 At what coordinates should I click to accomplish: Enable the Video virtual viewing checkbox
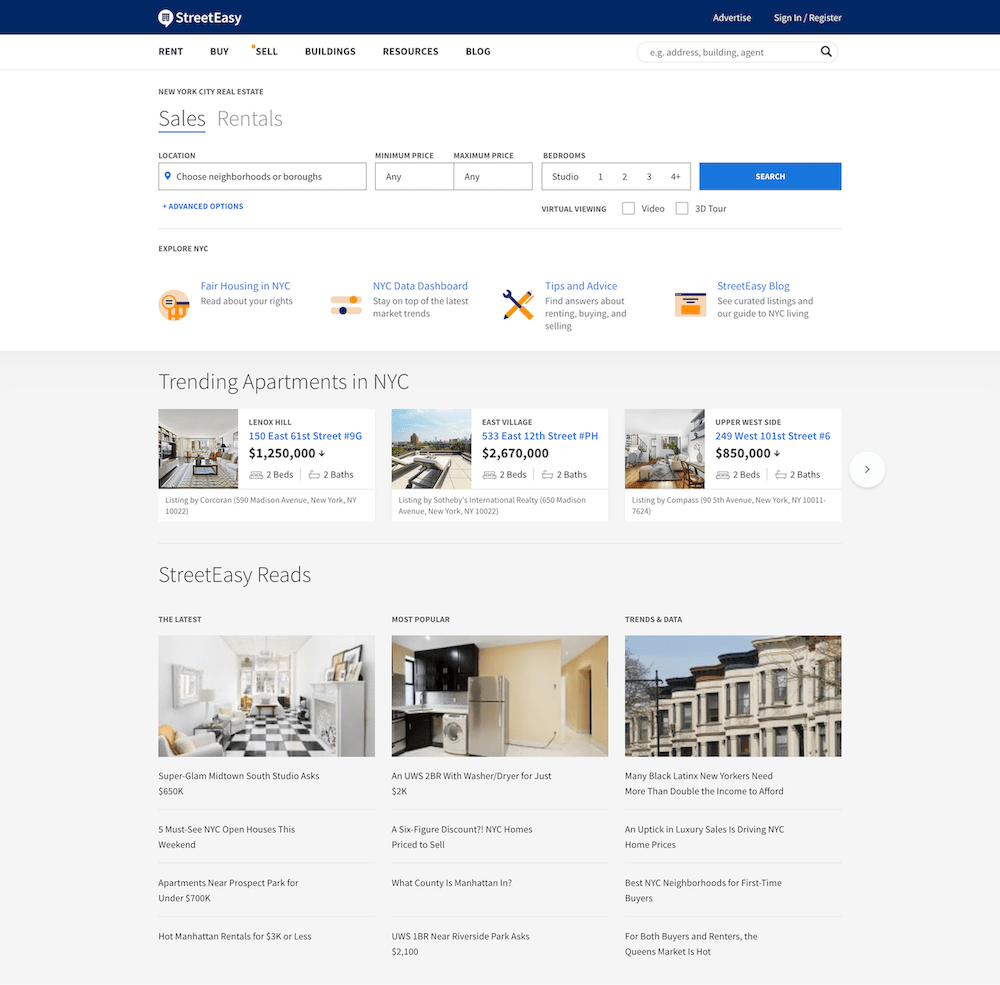coord(629,208)
